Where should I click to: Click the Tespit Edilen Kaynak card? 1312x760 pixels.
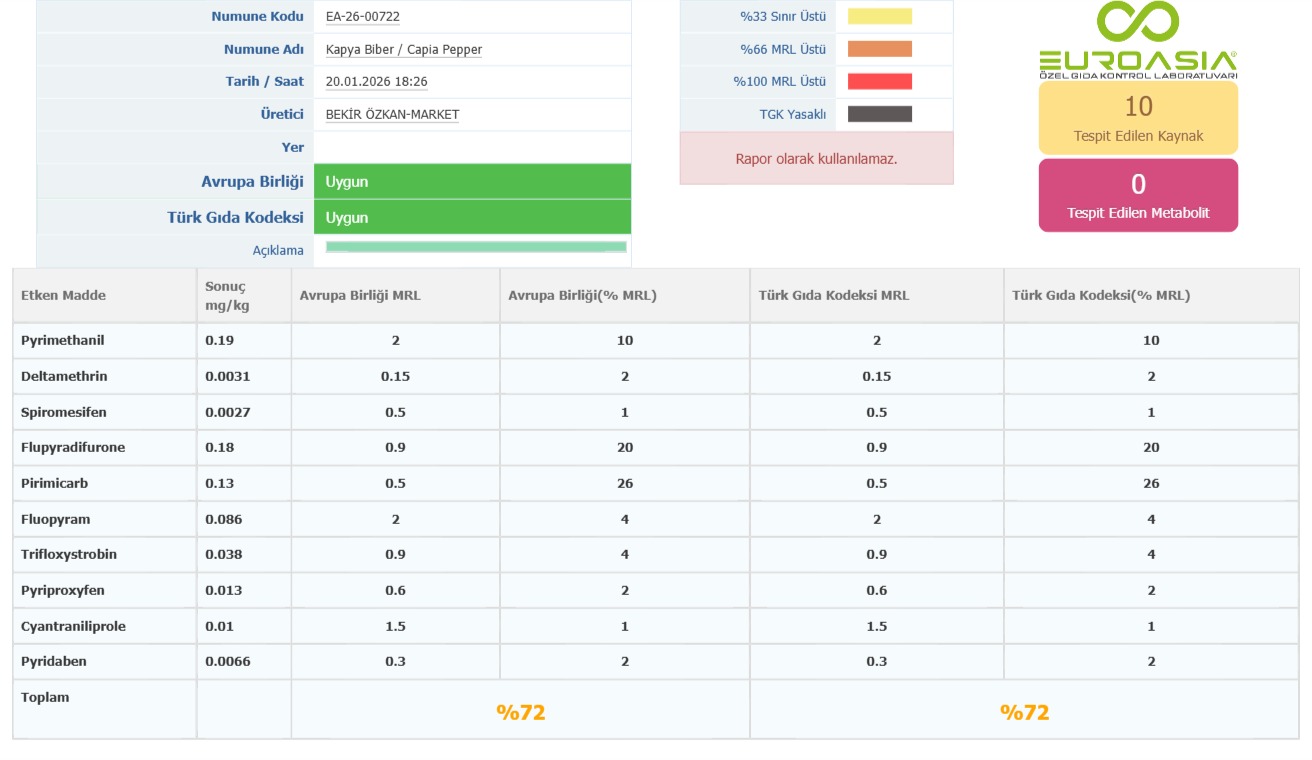tap(1138, 118)
